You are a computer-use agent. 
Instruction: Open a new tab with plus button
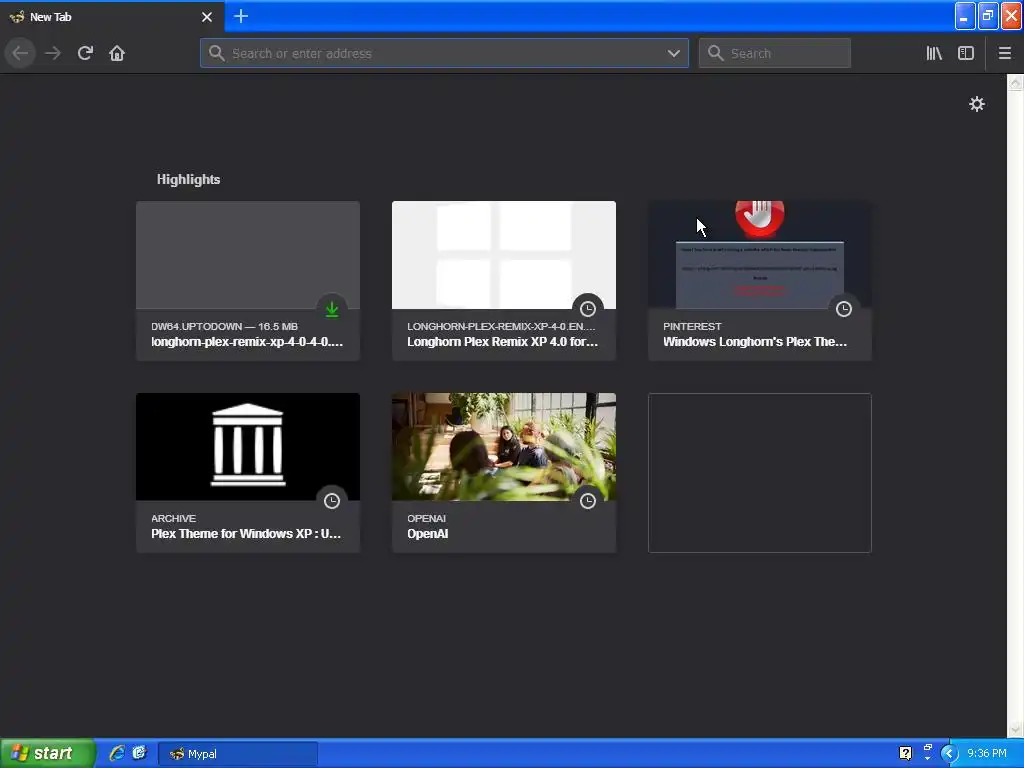[241, 16]
